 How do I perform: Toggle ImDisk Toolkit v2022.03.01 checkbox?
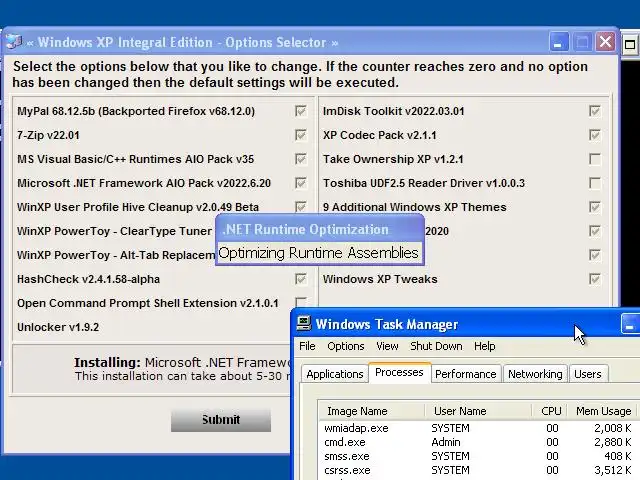click(x=595, y=111)
